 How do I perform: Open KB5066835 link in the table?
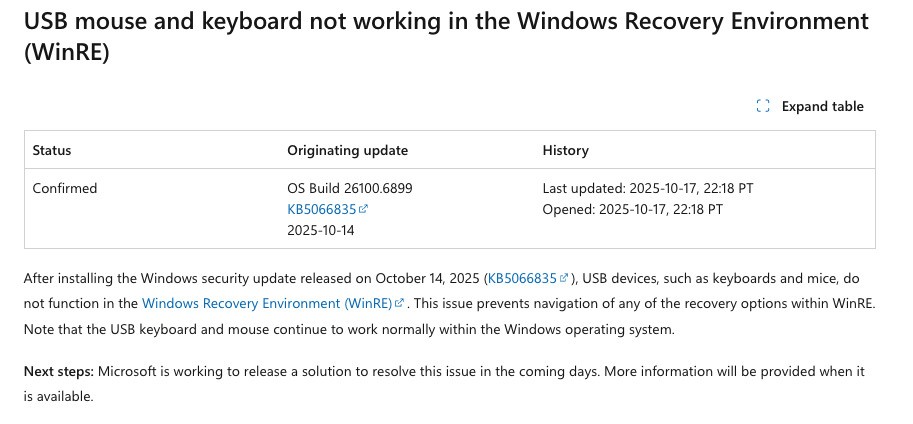[x=321, y=209]
